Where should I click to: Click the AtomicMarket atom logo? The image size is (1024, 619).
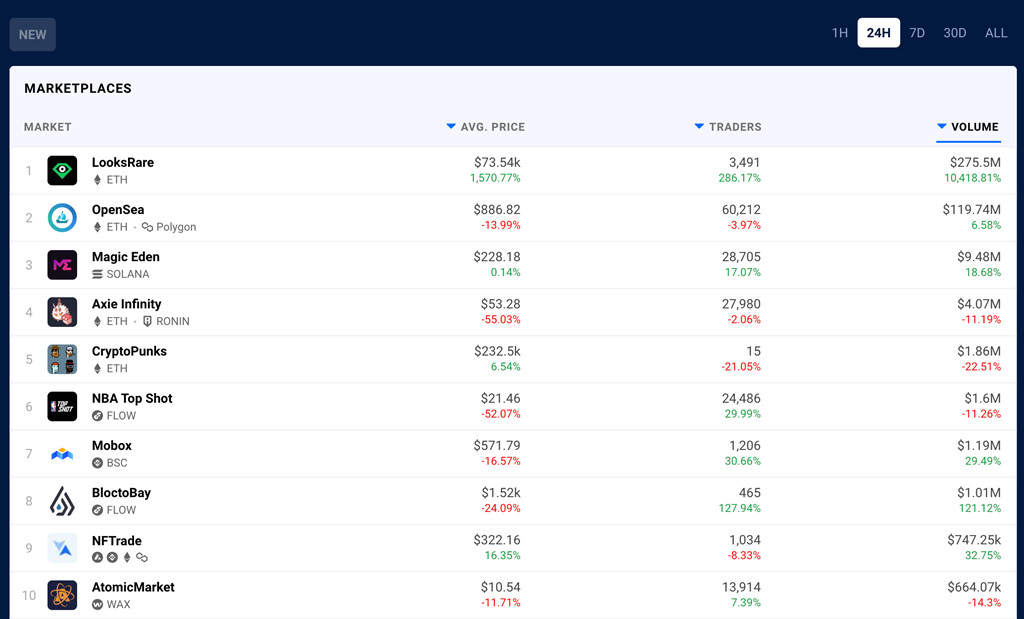[62, 595]
